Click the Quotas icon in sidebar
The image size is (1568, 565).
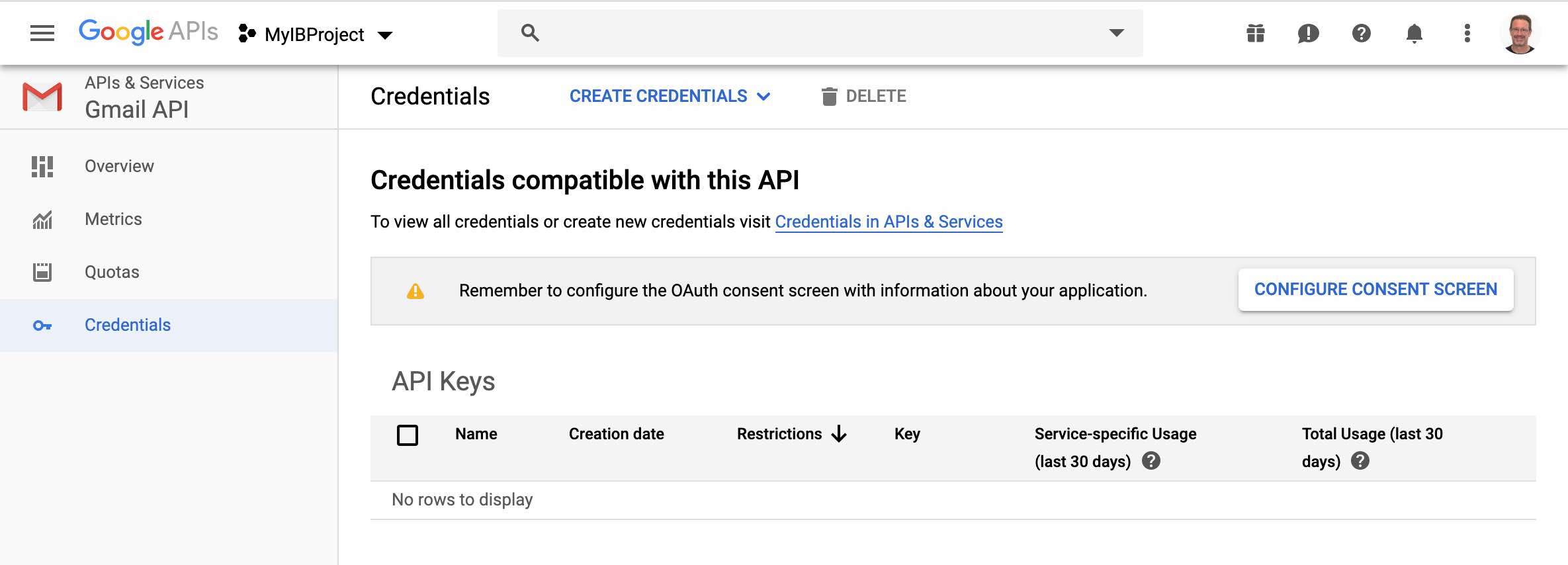point(42,272)
